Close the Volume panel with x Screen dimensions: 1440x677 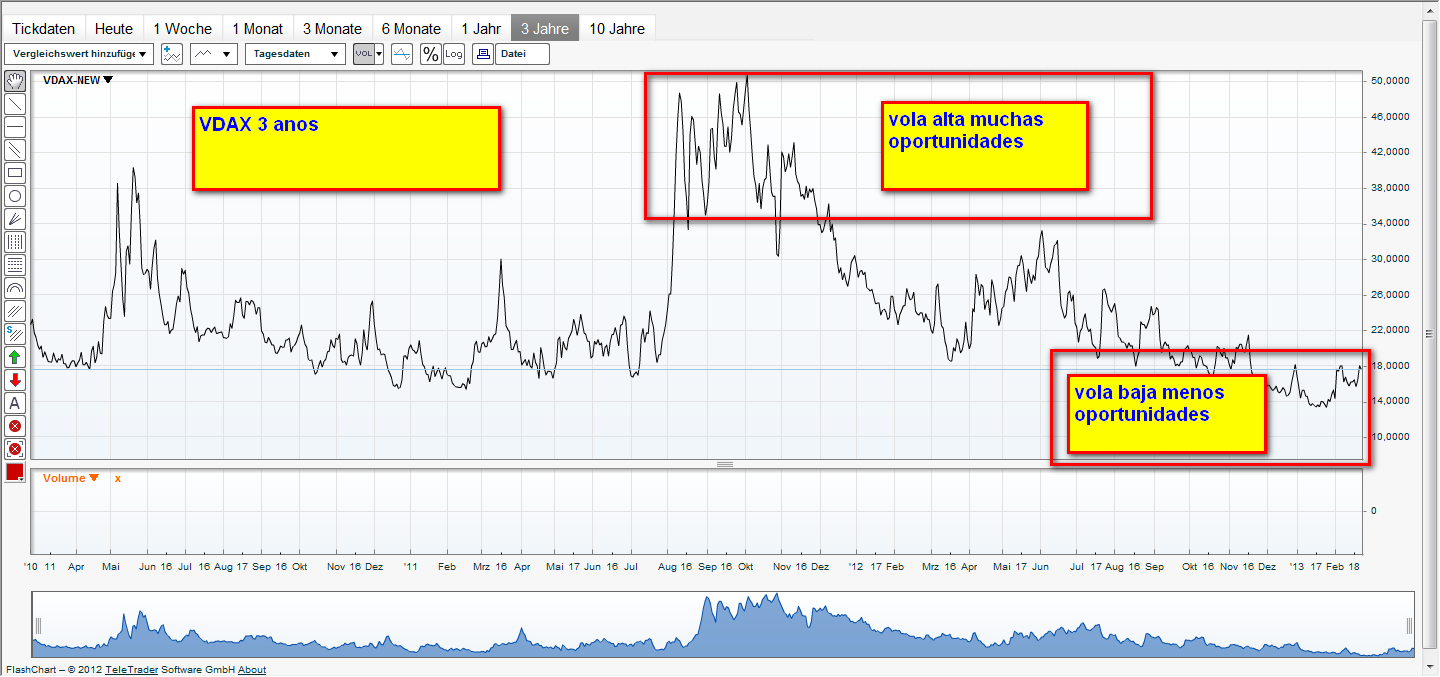[117, 479]
